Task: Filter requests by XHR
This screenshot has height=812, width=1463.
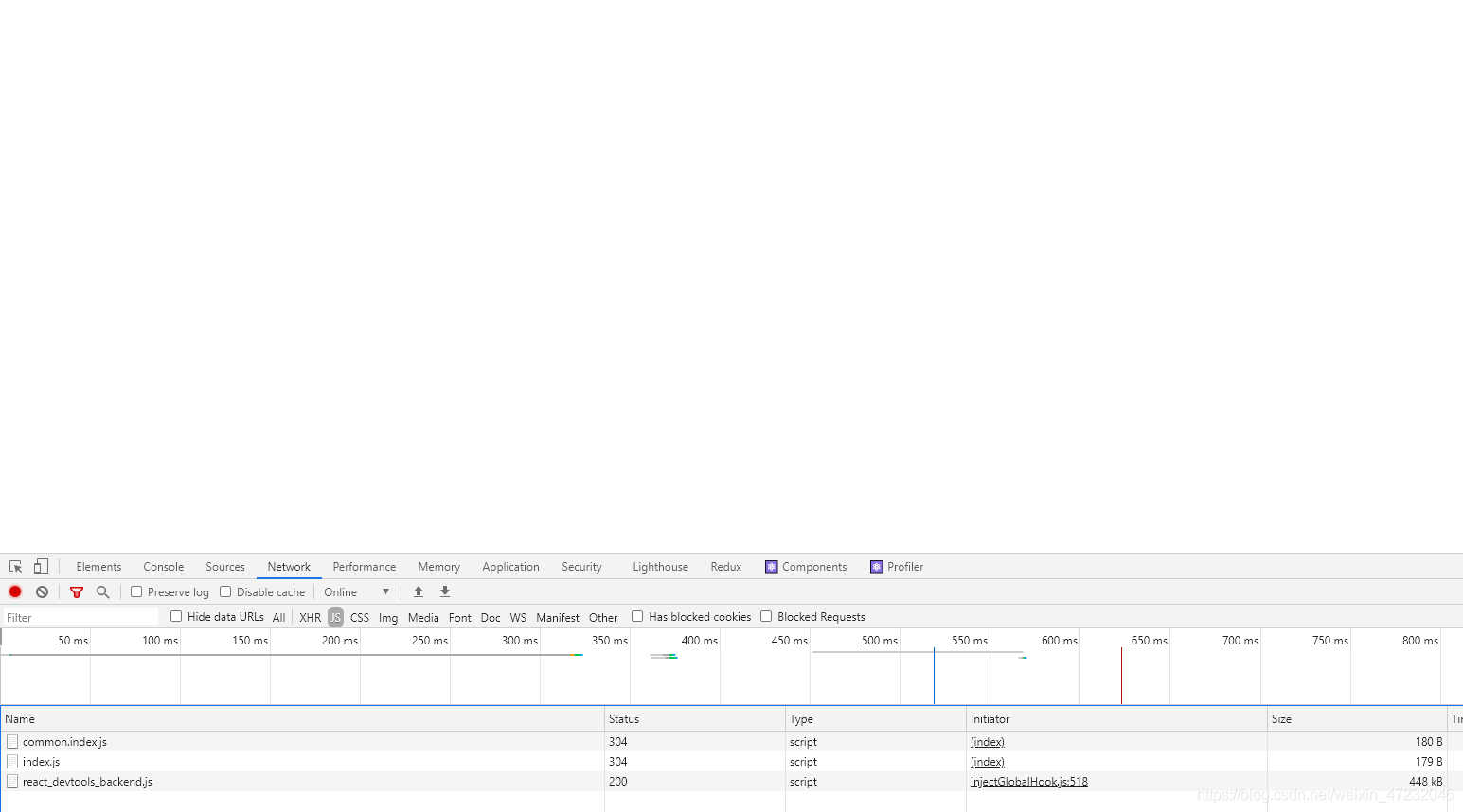Action: click(x=311, y=617)
